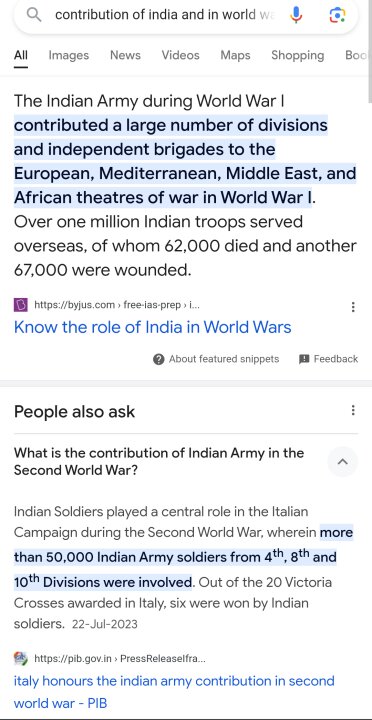Screen dimensions: 372x720
Task: Start voice search with microphone icon
Action: click(x=296, y=15)
